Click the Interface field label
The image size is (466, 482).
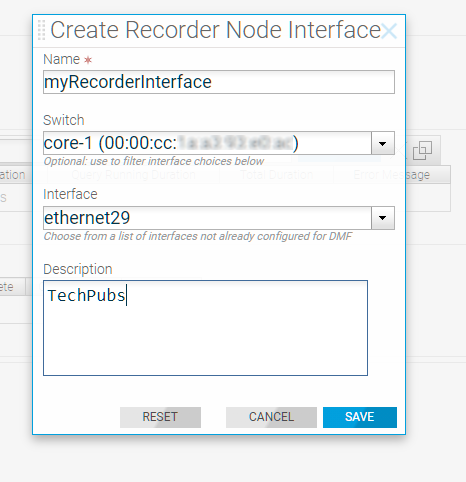pyautogui.click(x=70, y=194)
